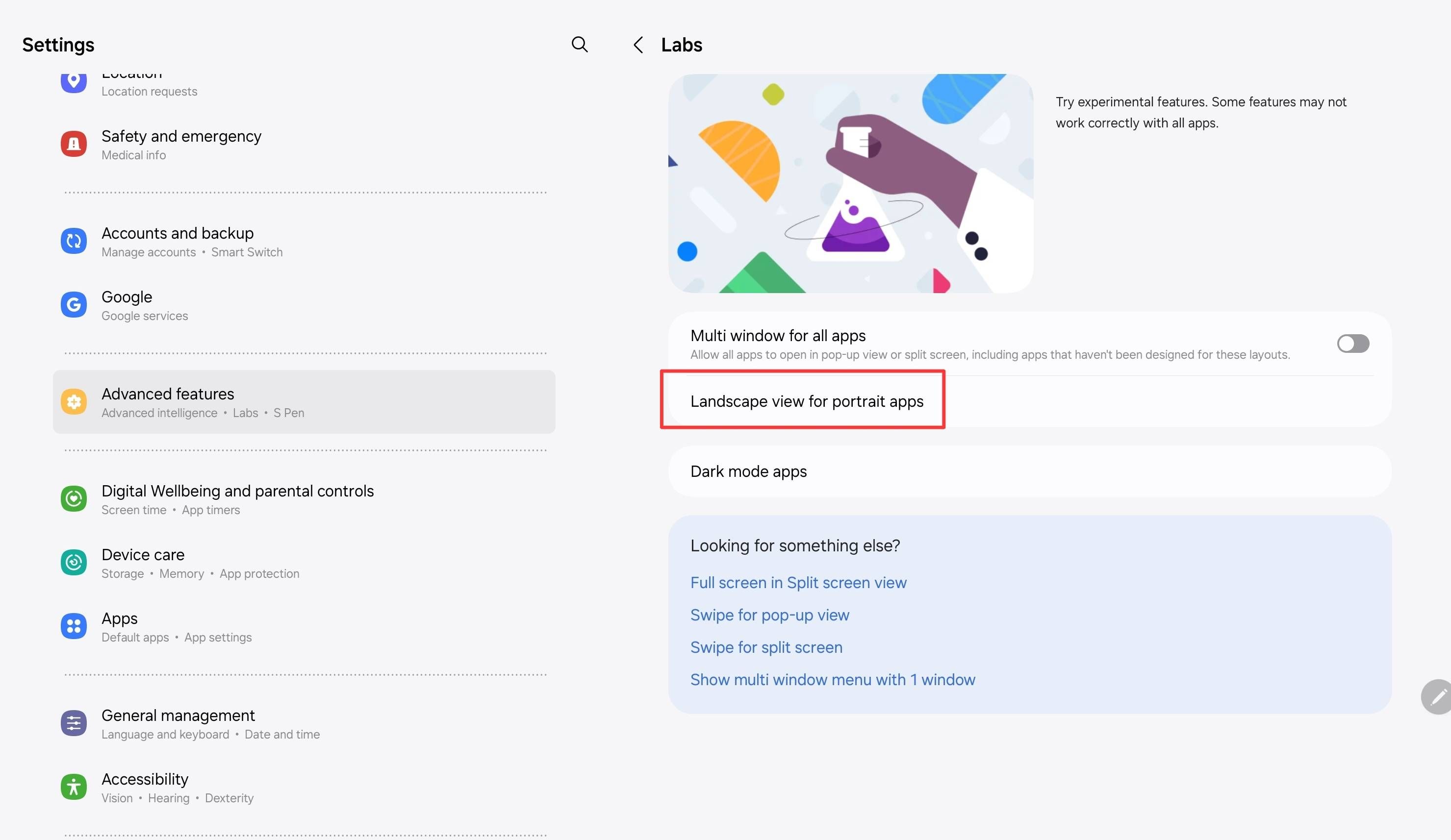1451x840 pixels.
Task: Click the back arrow next to Labs
Action: [638, 44]
